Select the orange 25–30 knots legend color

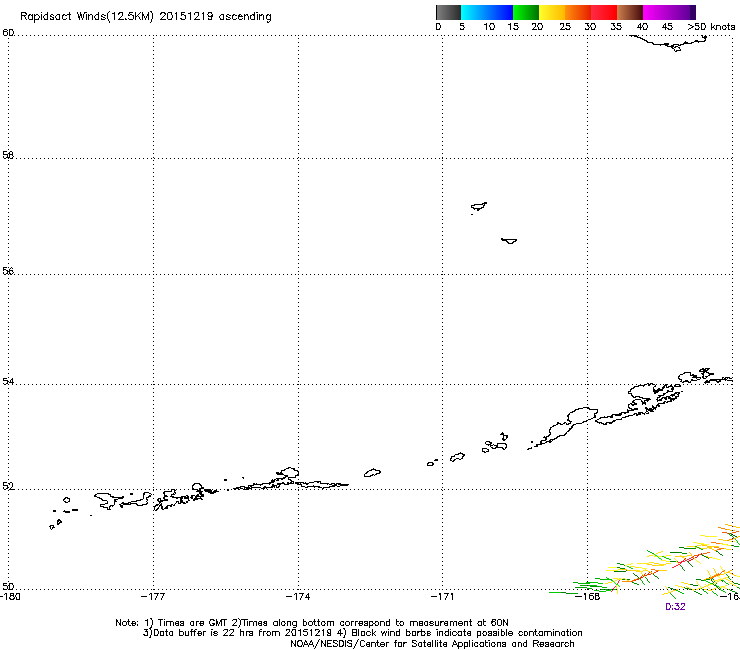(578, 12)
